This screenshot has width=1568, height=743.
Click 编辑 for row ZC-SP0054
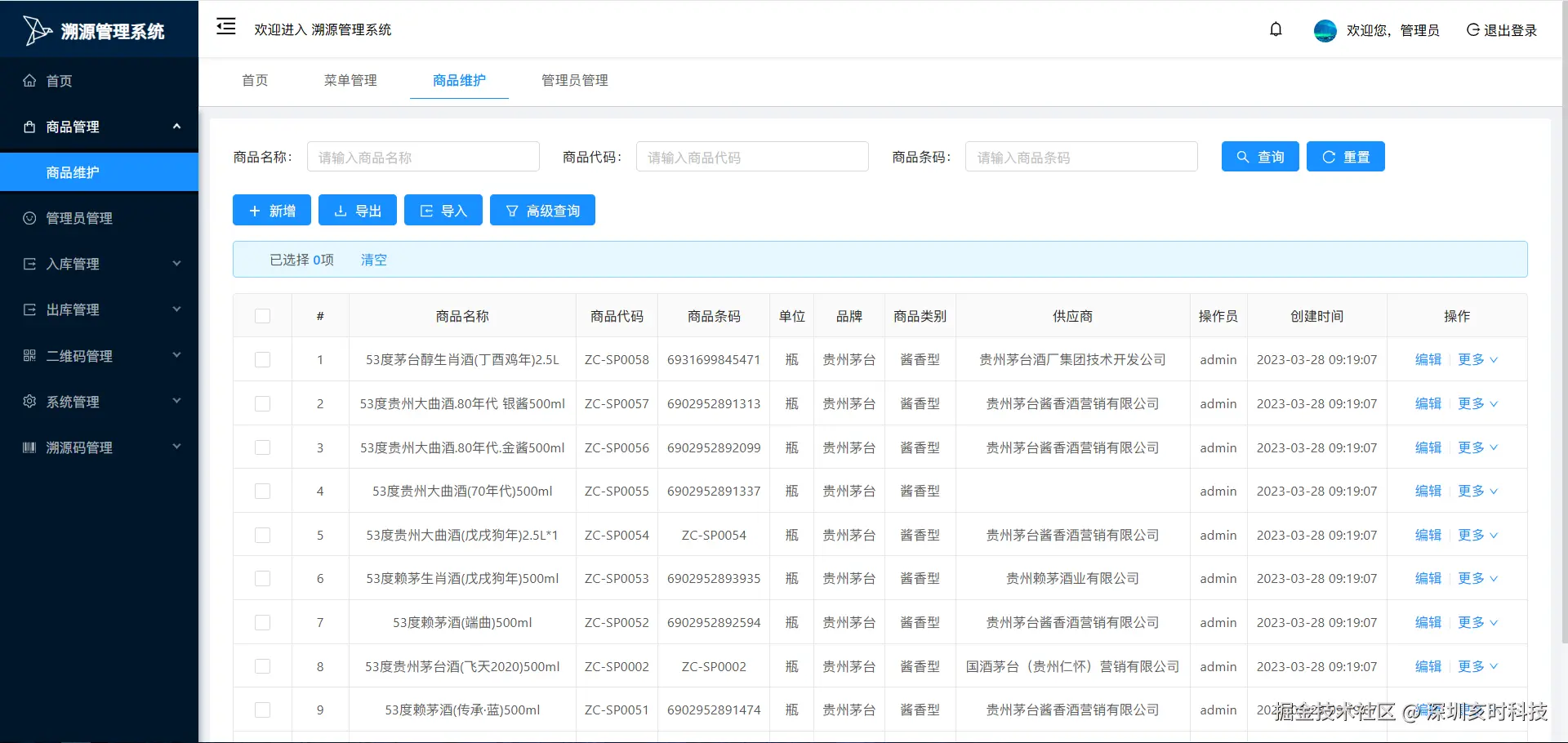click(1428, 535)
